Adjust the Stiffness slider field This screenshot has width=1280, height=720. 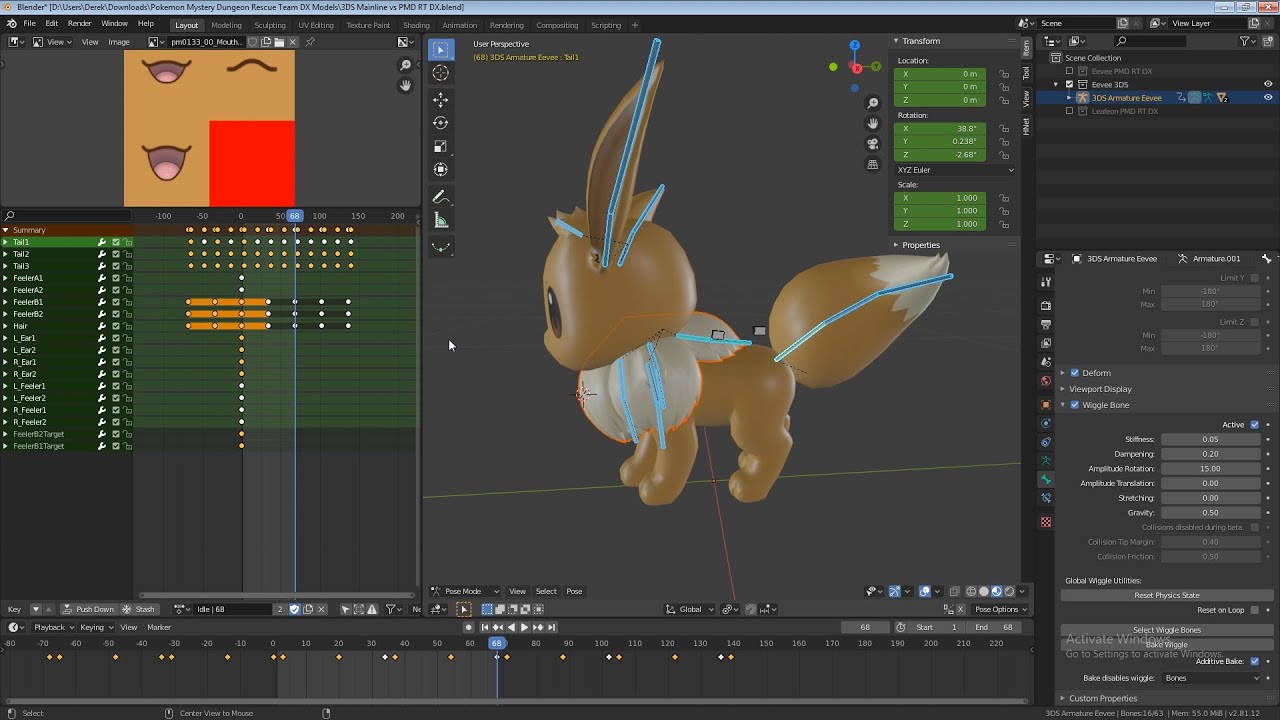pyautogui.click(x=1210, y=439)
